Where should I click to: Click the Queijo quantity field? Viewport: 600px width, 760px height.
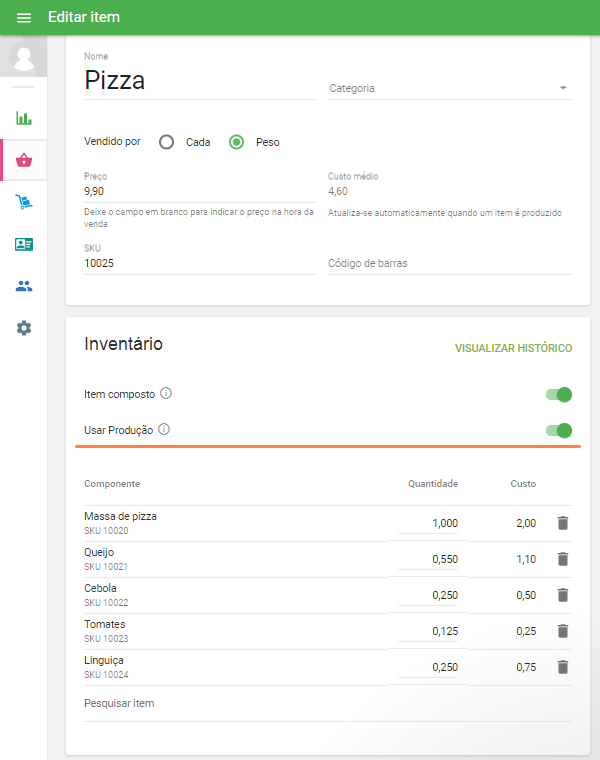[x=428, y=559]
